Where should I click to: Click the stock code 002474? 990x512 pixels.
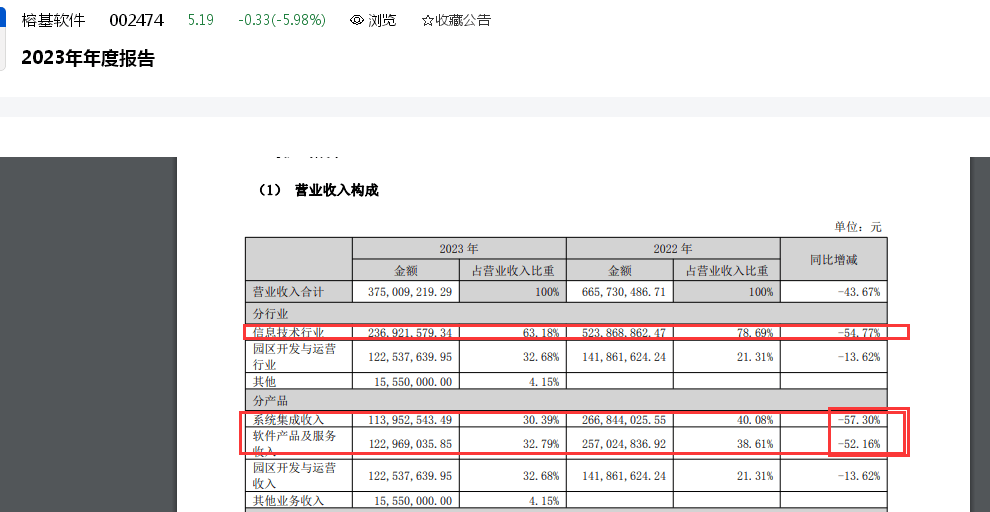[136, 20]
